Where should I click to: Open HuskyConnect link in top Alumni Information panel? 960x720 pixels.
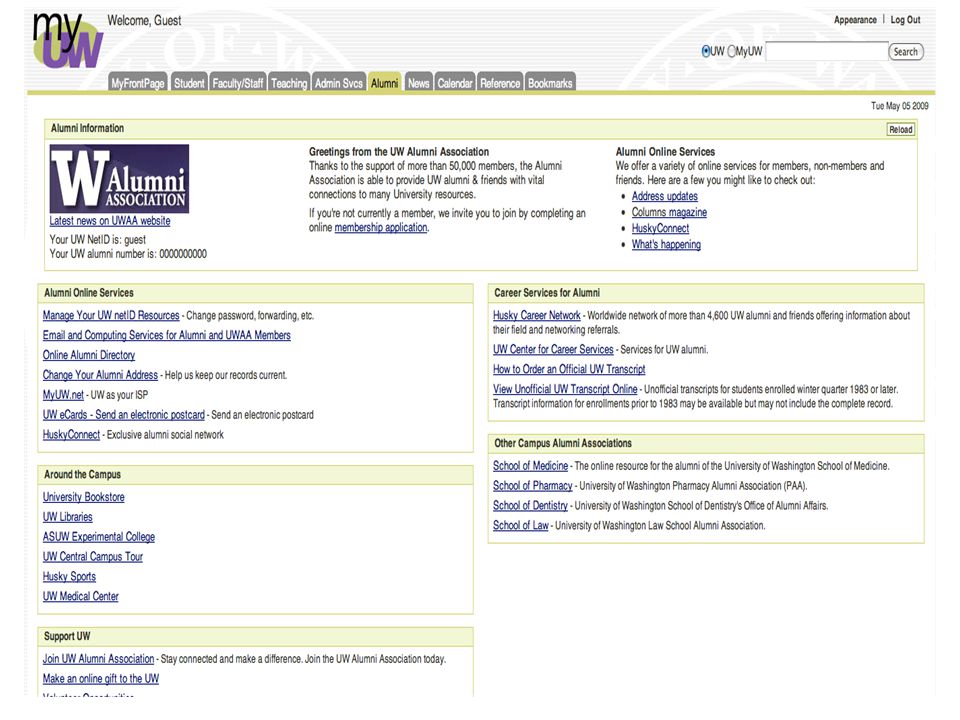[x=660, y=228]
